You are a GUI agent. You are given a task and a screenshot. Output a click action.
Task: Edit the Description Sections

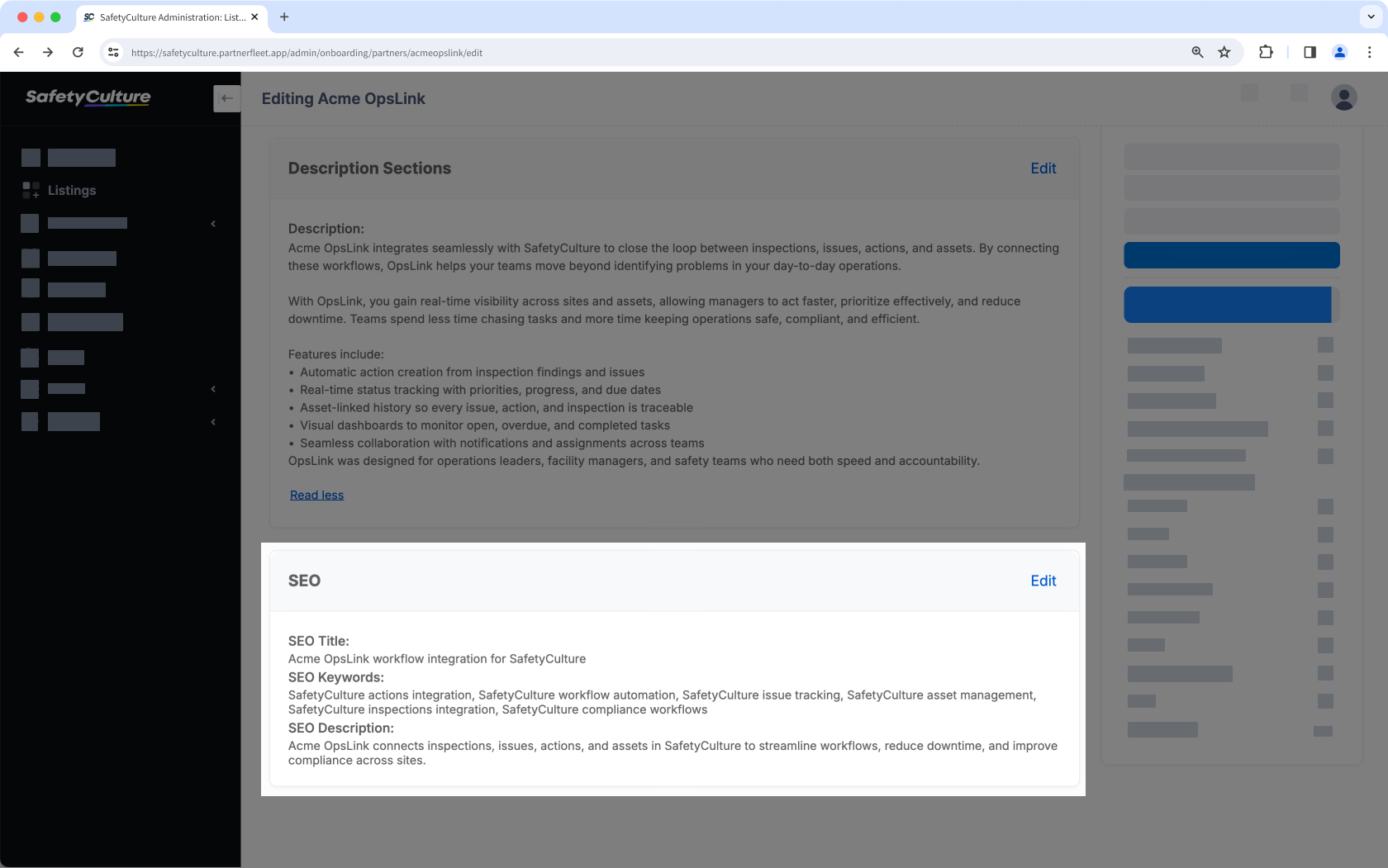[x=1043, y=168]
